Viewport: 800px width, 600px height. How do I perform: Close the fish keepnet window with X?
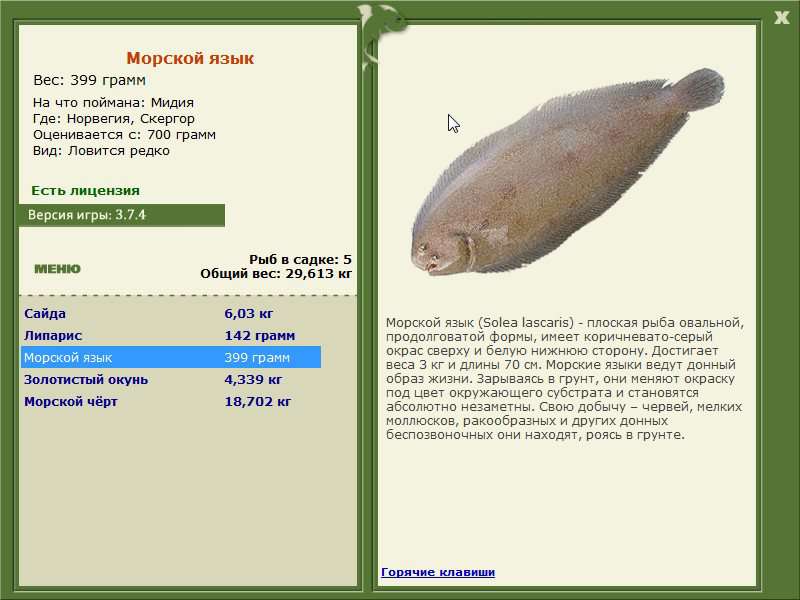(x=782, y=18)
